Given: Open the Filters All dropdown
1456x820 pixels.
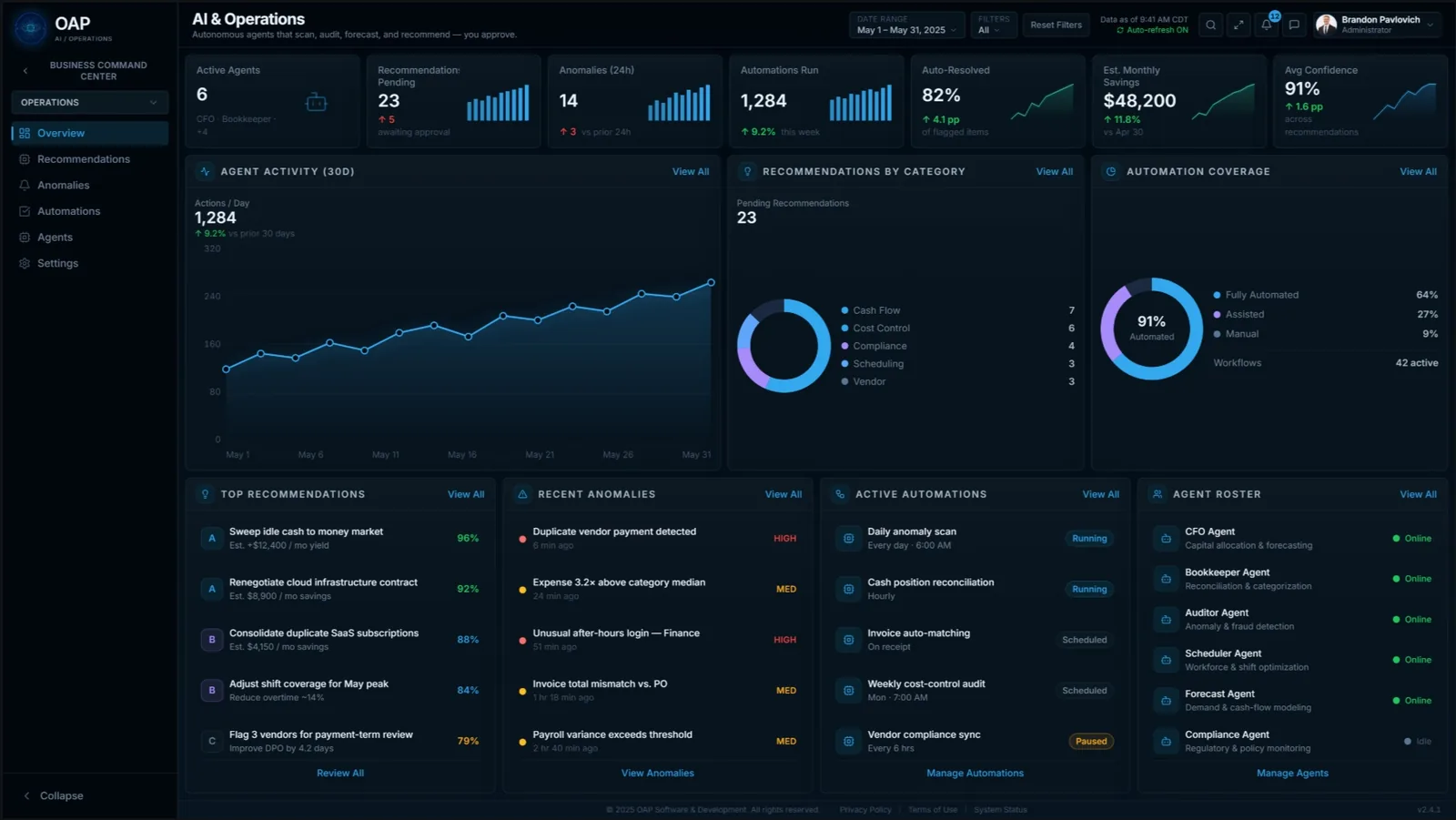Looking at the screenshot, I should pos(993,25).
